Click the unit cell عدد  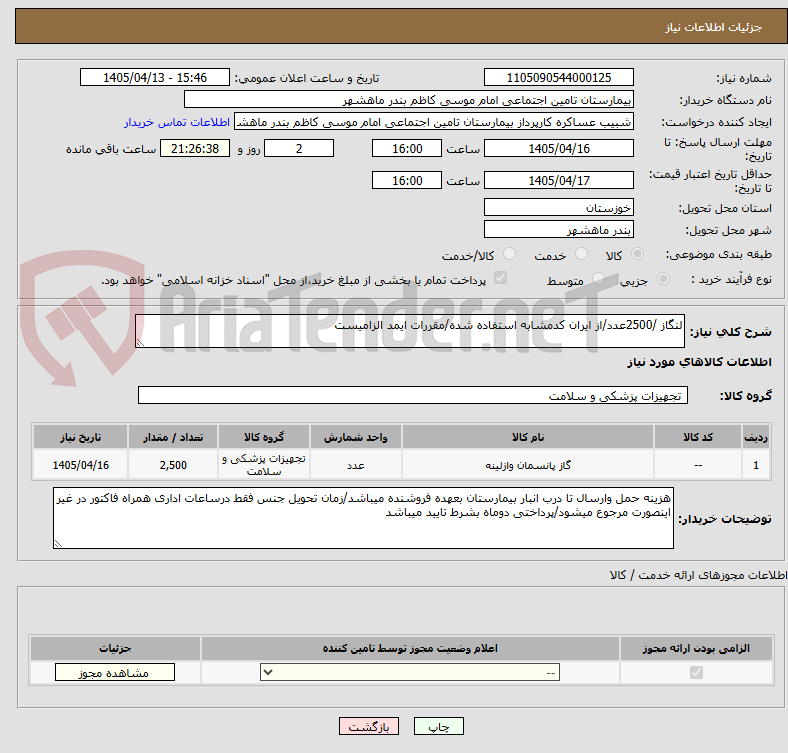click(x=356, y=465)
